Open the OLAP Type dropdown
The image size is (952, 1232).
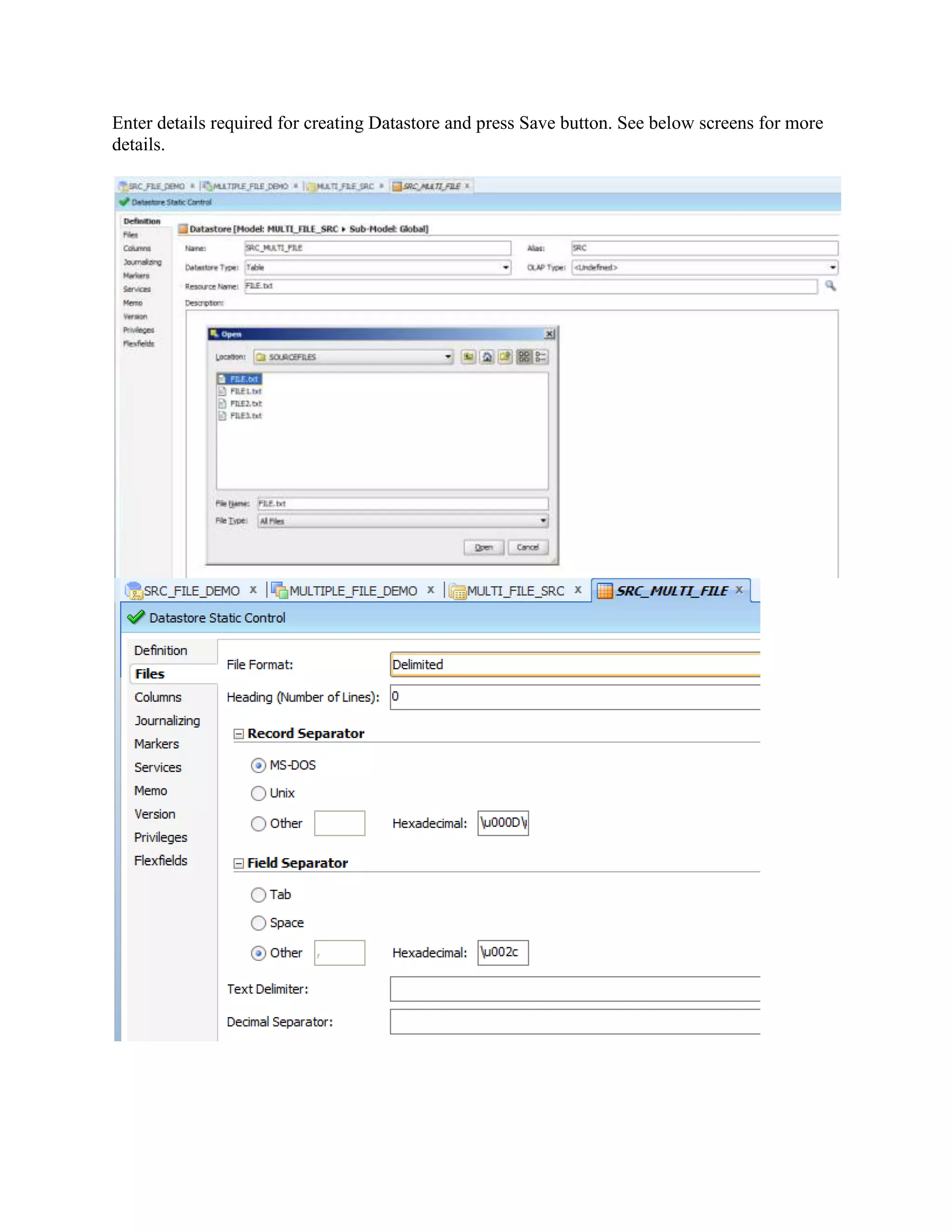point(833,267)
